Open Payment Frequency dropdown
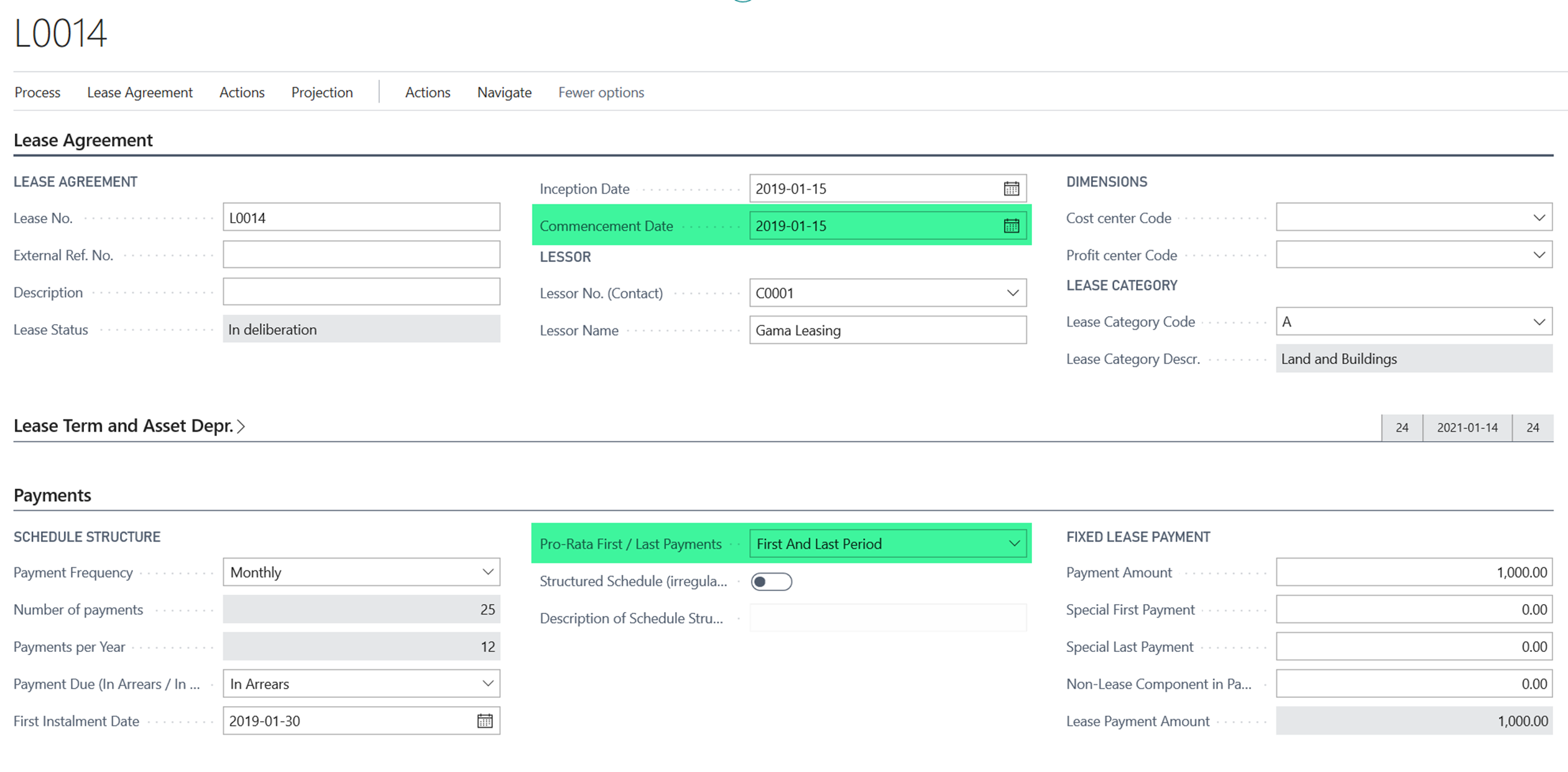This screenshot has height=772, width=1568. pyautogui.click(x=487, y=572)
